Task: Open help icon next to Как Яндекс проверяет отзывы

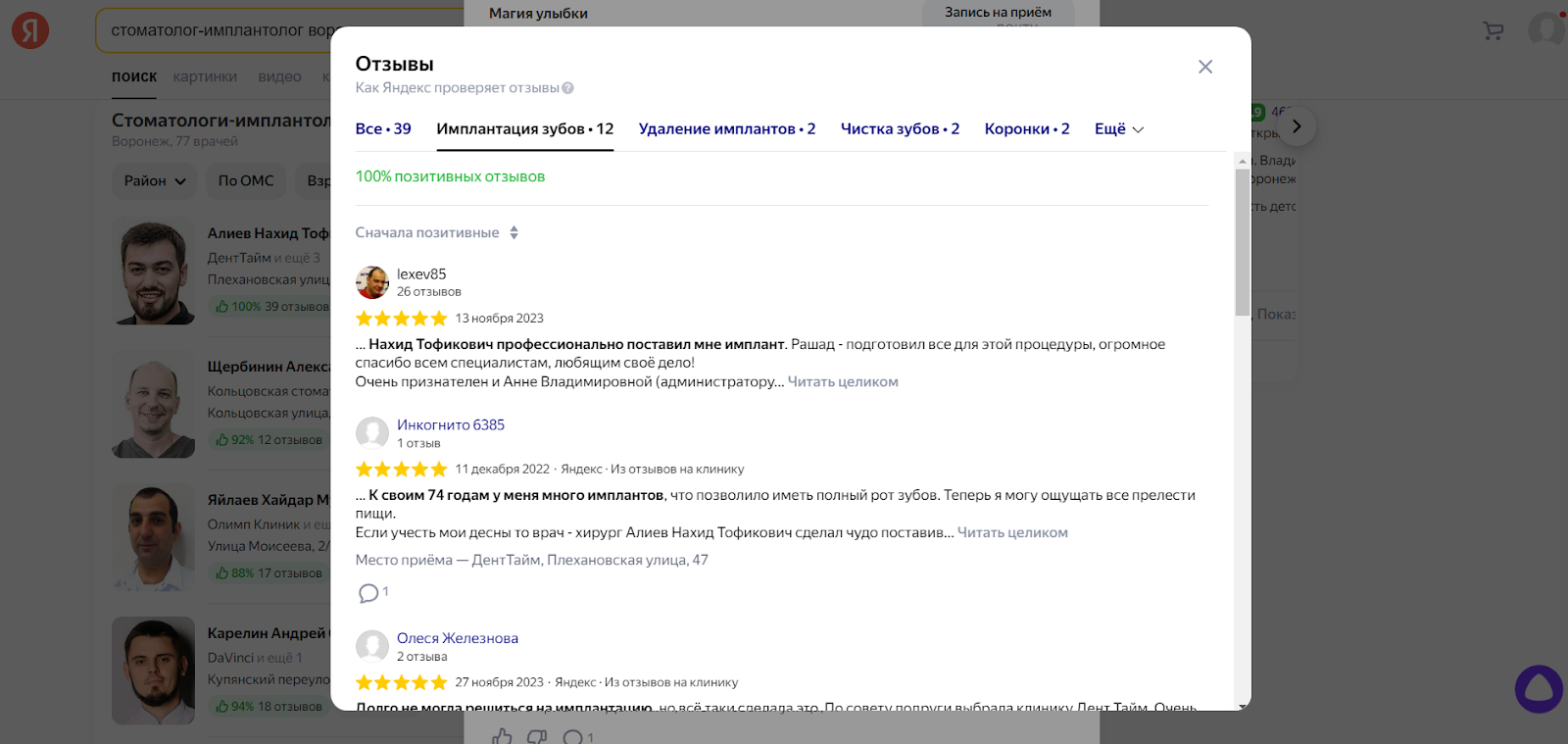Action: pos(568,88)
